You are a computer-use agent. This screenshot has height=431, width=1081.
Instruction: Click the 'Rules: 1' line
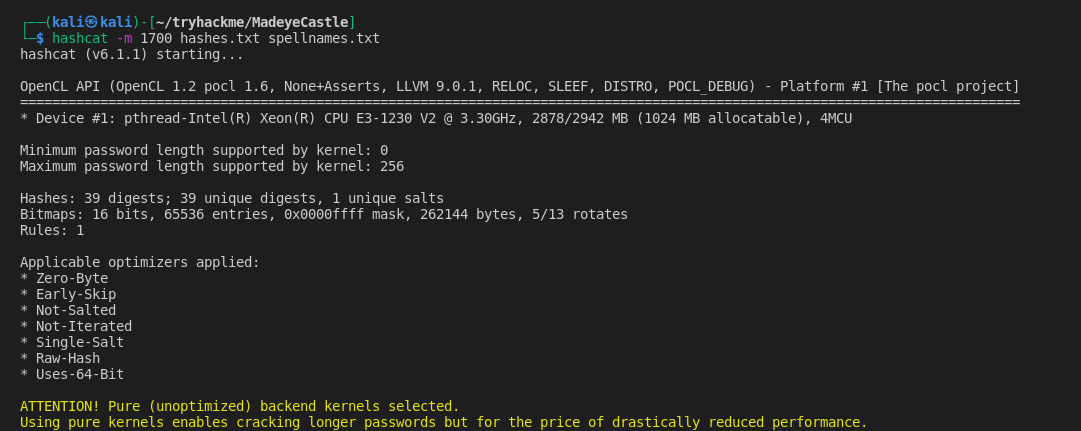coord(52,230)
